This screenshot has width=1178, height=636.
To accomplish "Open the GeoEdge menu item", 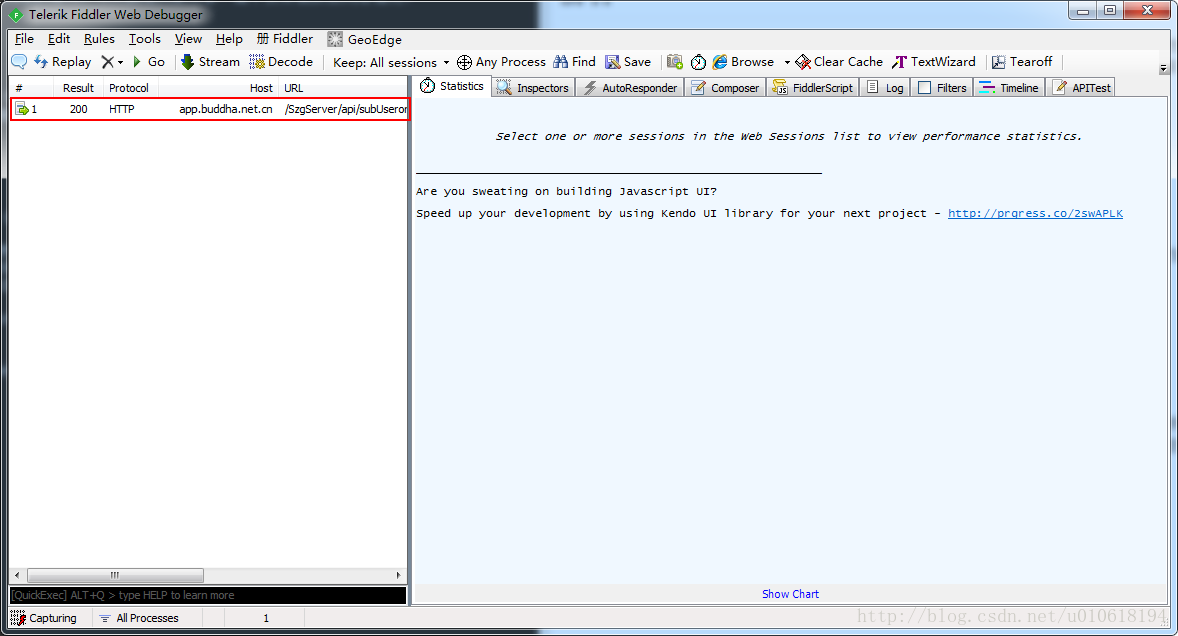I will 364,39.
